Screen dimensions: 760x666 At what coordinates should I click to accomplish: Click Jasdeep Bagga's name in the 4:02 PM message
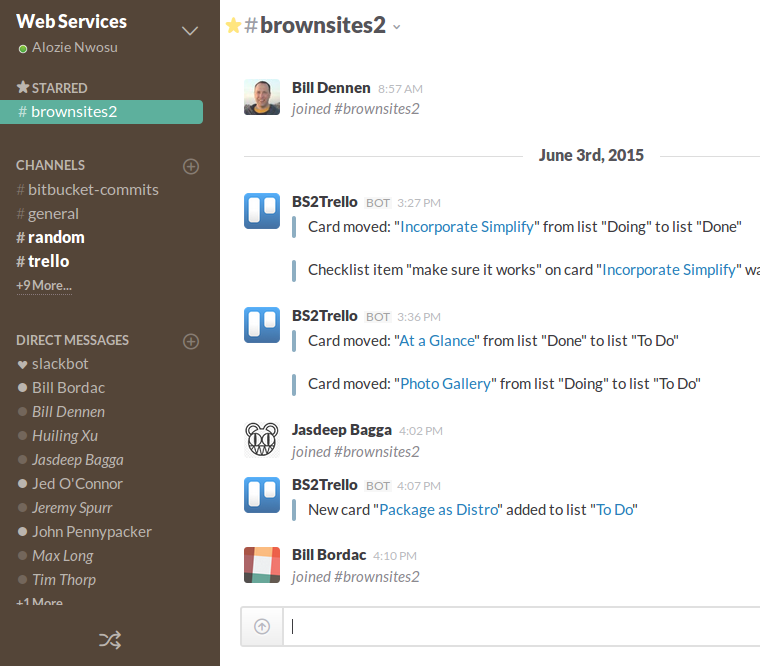[342, 430]
